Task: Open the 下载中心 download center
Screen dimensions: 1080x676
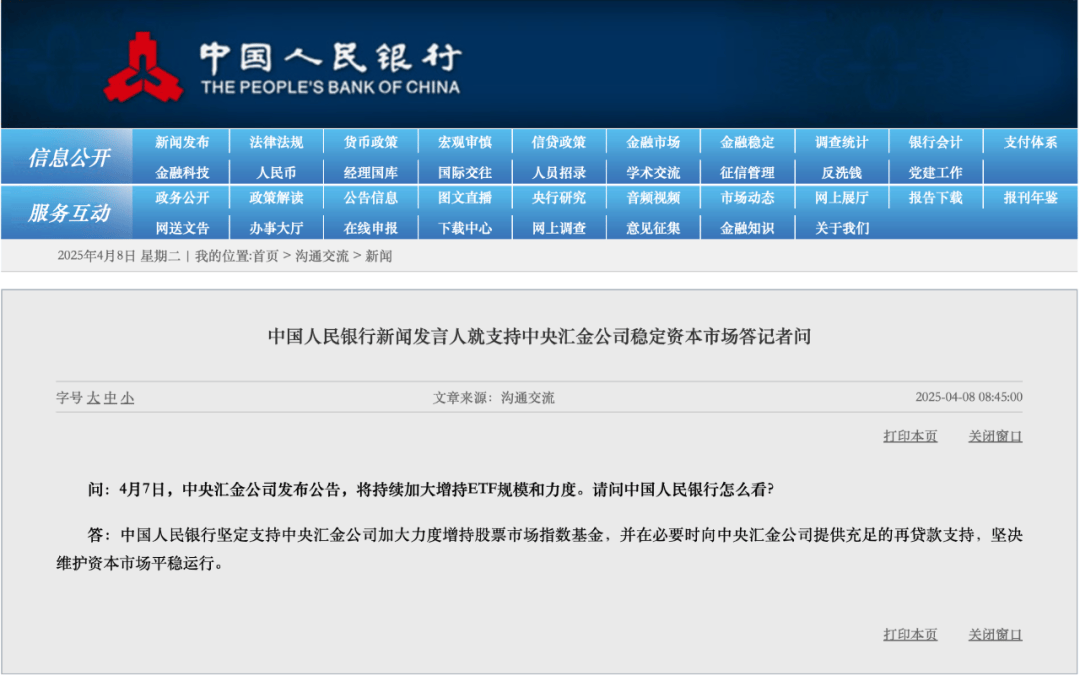Action: coord(464,227)
